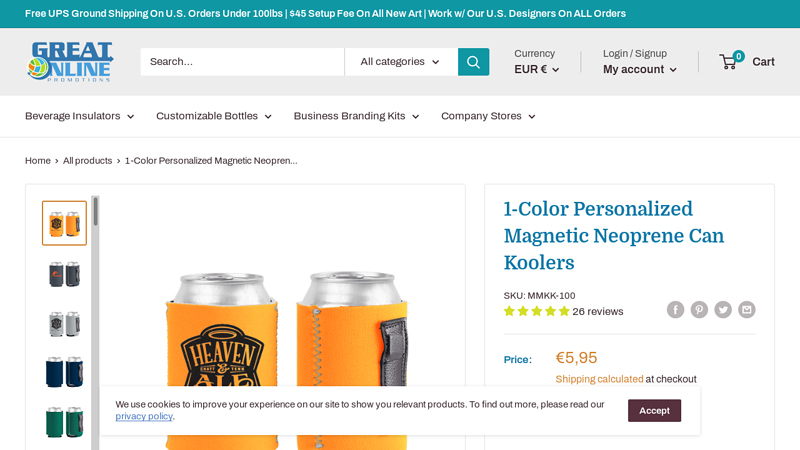Share product on Facebook
The image size is (800, 450).
676,310
